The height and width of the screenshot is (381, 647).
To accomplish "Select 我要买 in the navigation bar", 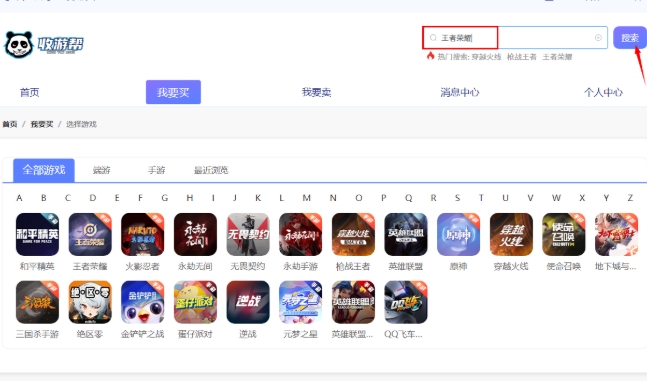I will tap(173, 92).
